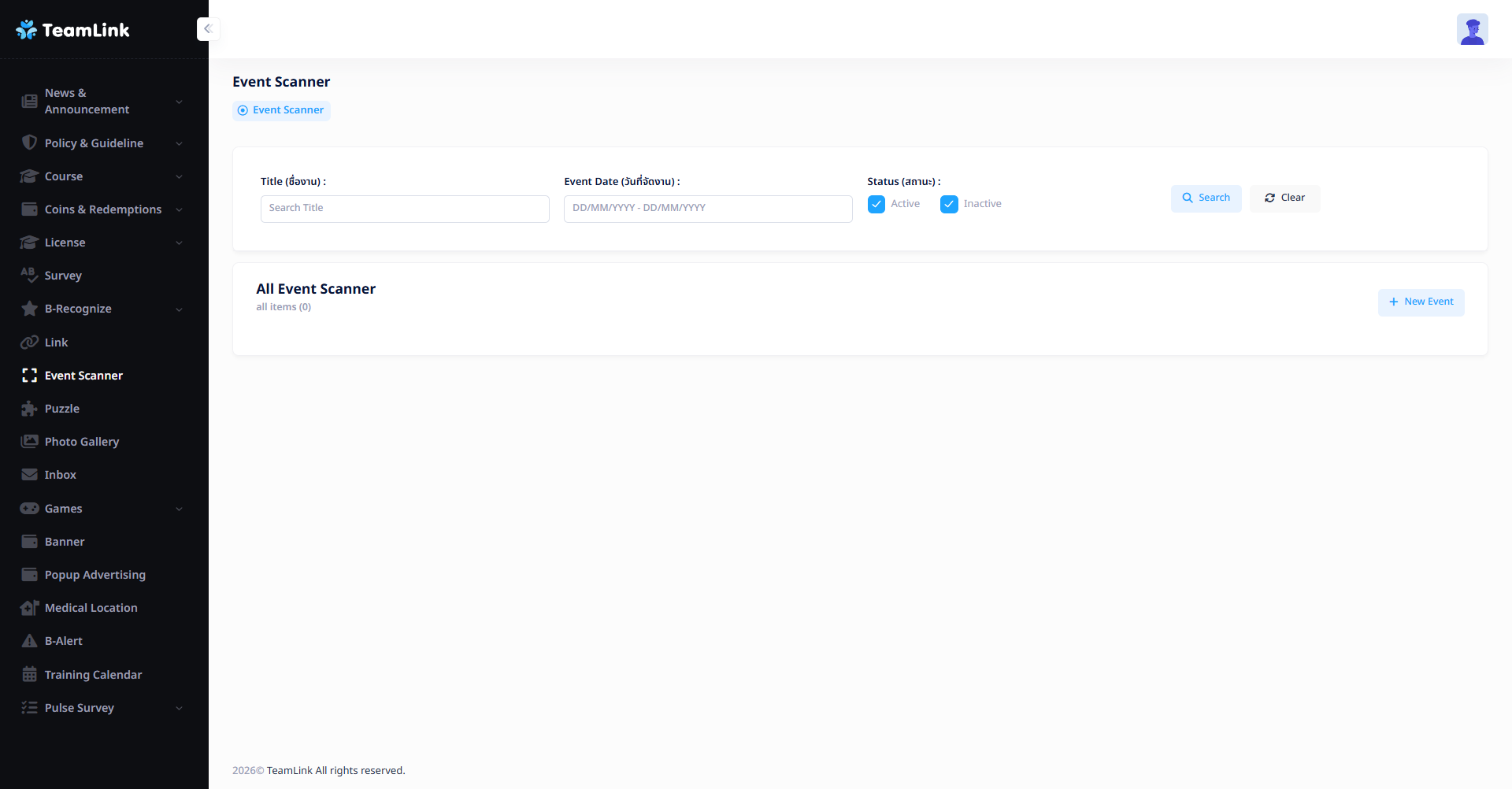The width and height of the screenshot is (1512, 789).
Task: Expand the Games menu chevron
Action: pos(179,509)
